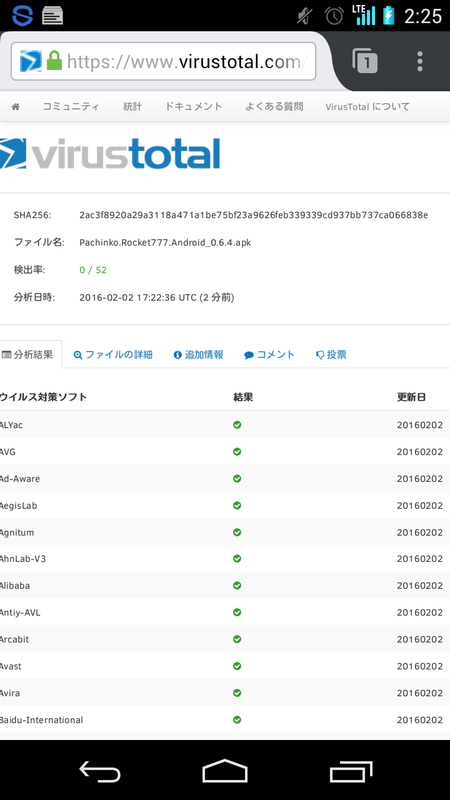Viewport: 450px width, 800px height.
Task: Open the よくある質問 menu item
Action: (274, 107)
